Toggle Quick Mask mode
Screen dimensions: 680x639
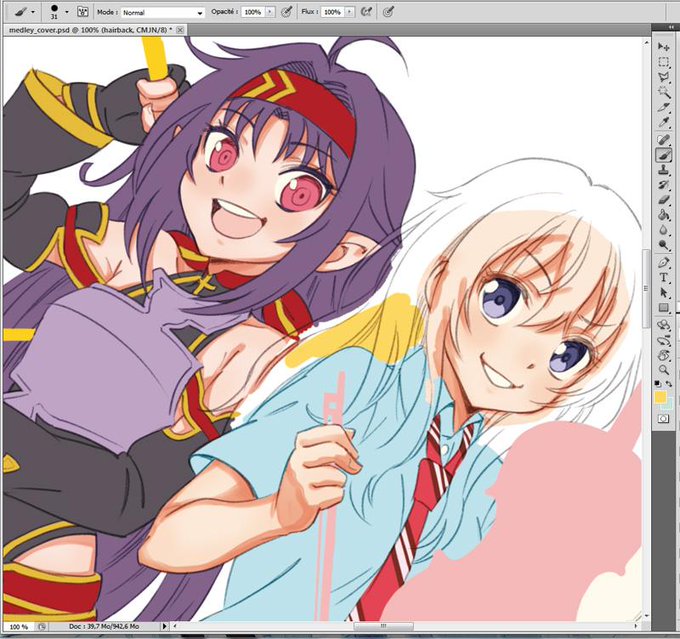point(664,419)
